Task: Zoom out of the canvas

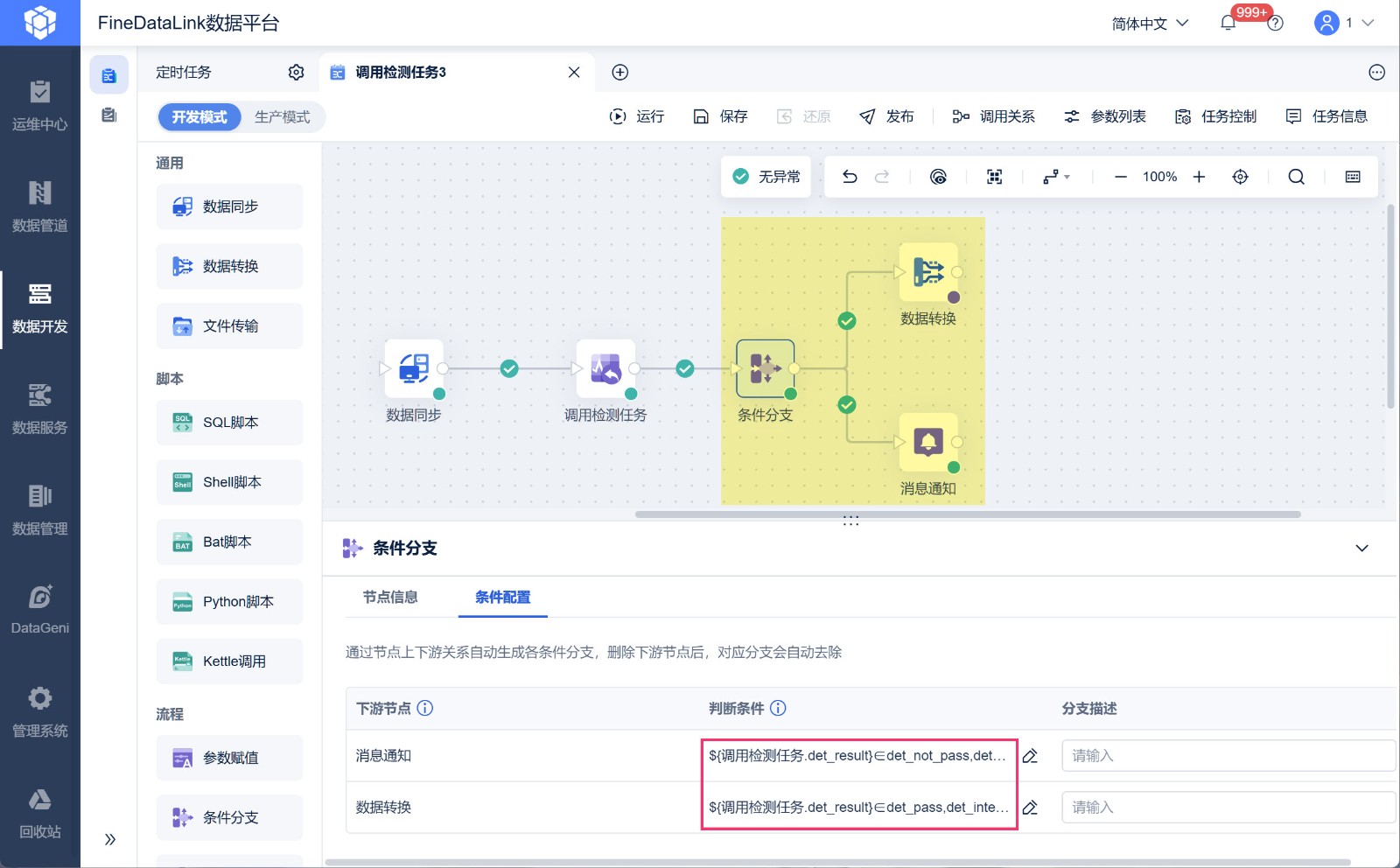Action: click(1121, 177)
